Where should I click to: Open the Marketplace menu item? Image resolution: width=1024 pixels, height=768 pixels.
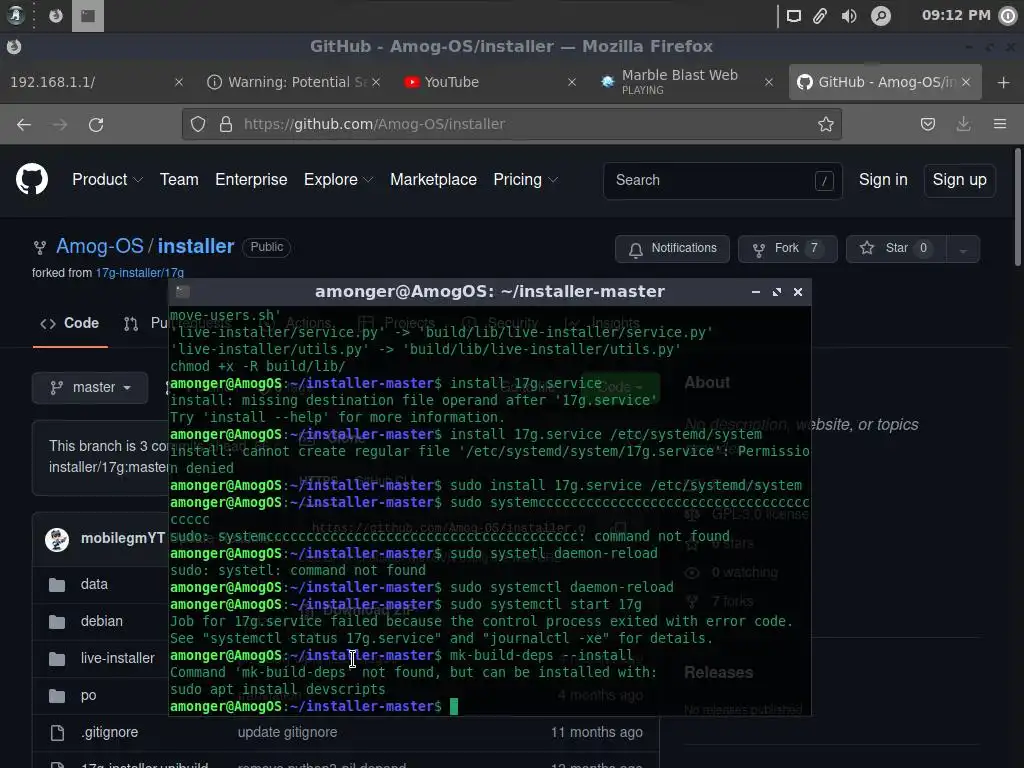433,180
